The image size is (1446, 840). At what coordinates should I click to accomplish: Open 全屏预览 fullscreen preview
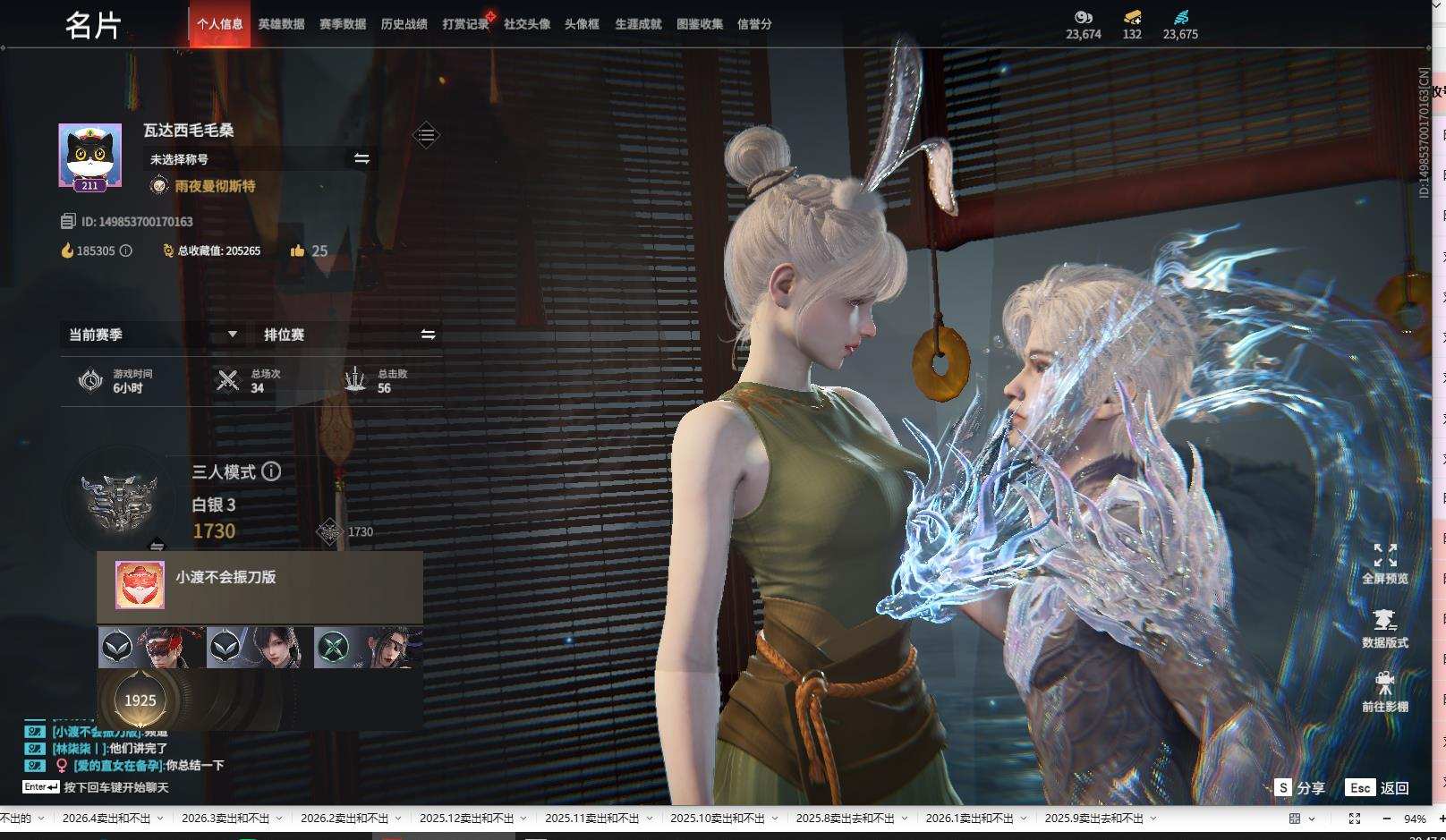(x=1384, y=564)
